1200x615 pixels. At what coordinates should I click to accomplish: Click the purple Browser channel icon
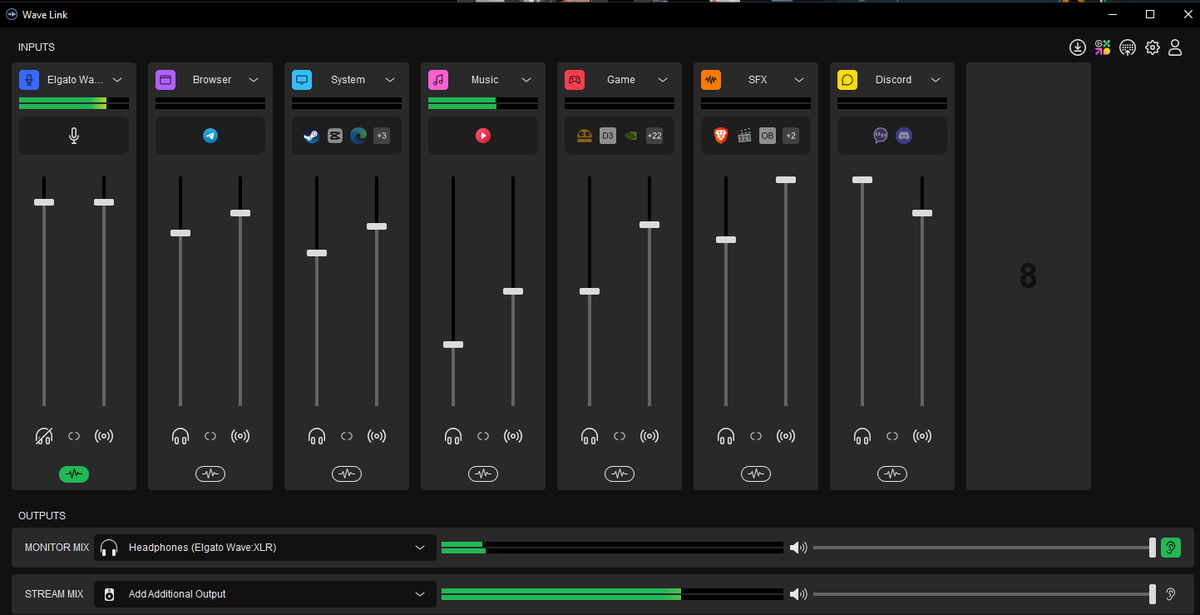coord(166,79)
